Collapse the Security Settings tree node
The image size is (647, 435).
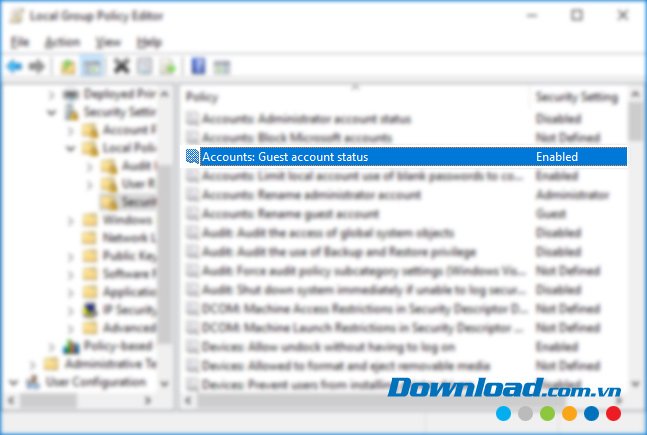click(52, 112)
